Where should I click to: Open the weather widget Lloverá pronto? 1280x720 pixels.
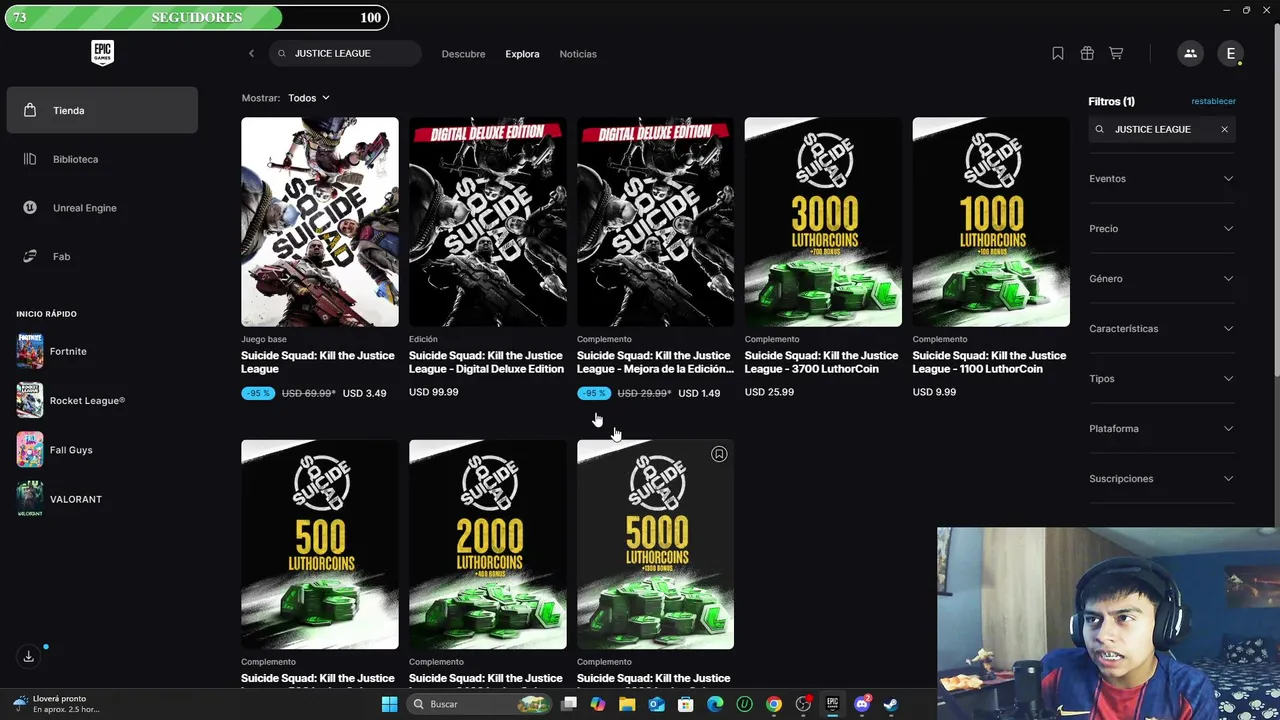[x=57, y=704]
